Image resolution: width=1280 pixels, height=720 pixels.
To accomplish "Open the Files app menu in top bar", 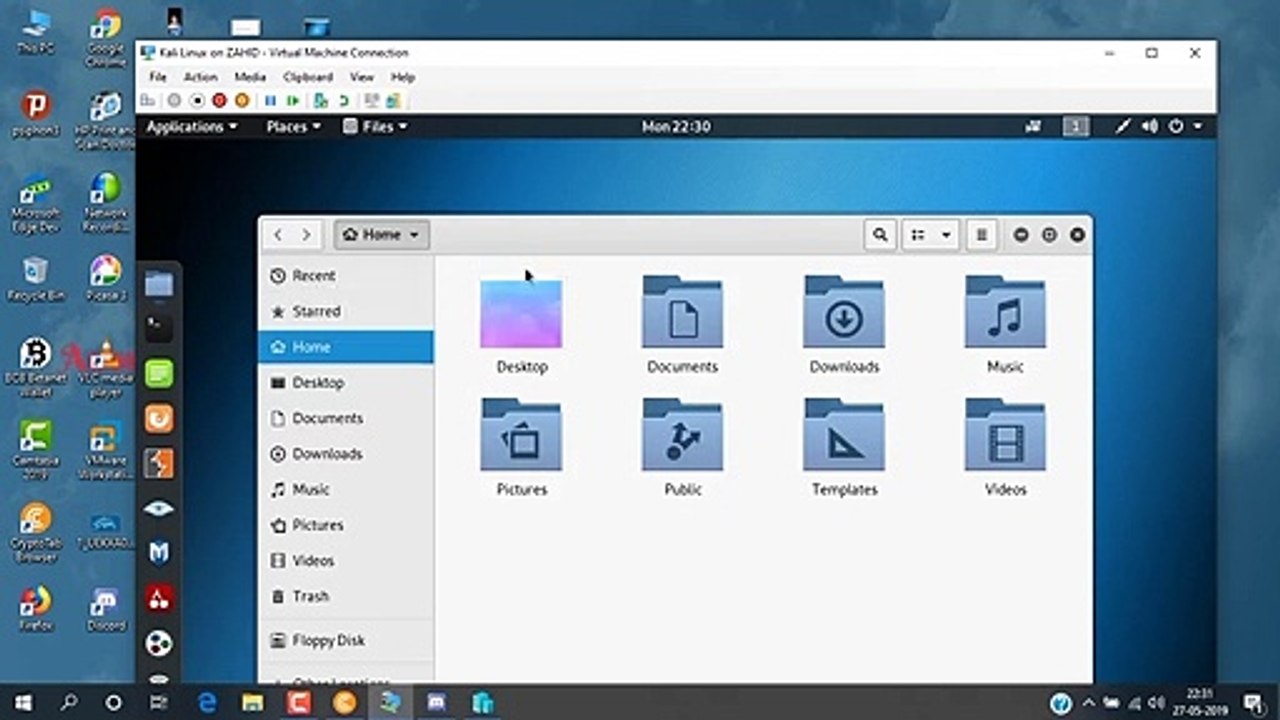I will click(375, 127).
